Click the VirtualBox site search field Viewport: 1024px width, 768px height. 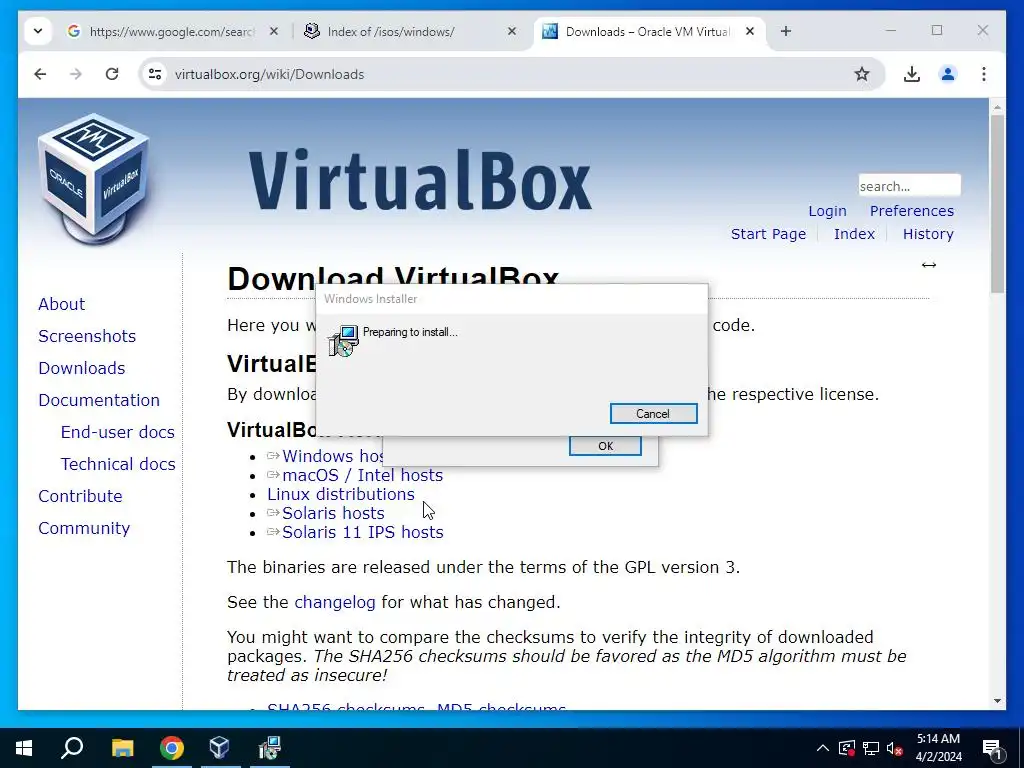coord(909,185)
